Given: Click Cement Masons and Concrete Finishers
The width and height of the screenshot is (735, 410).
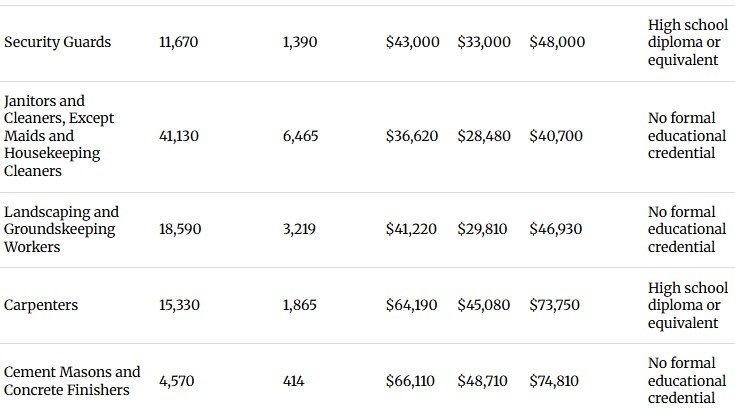Looking at the screenshot, I should click(x=72, y=381).
